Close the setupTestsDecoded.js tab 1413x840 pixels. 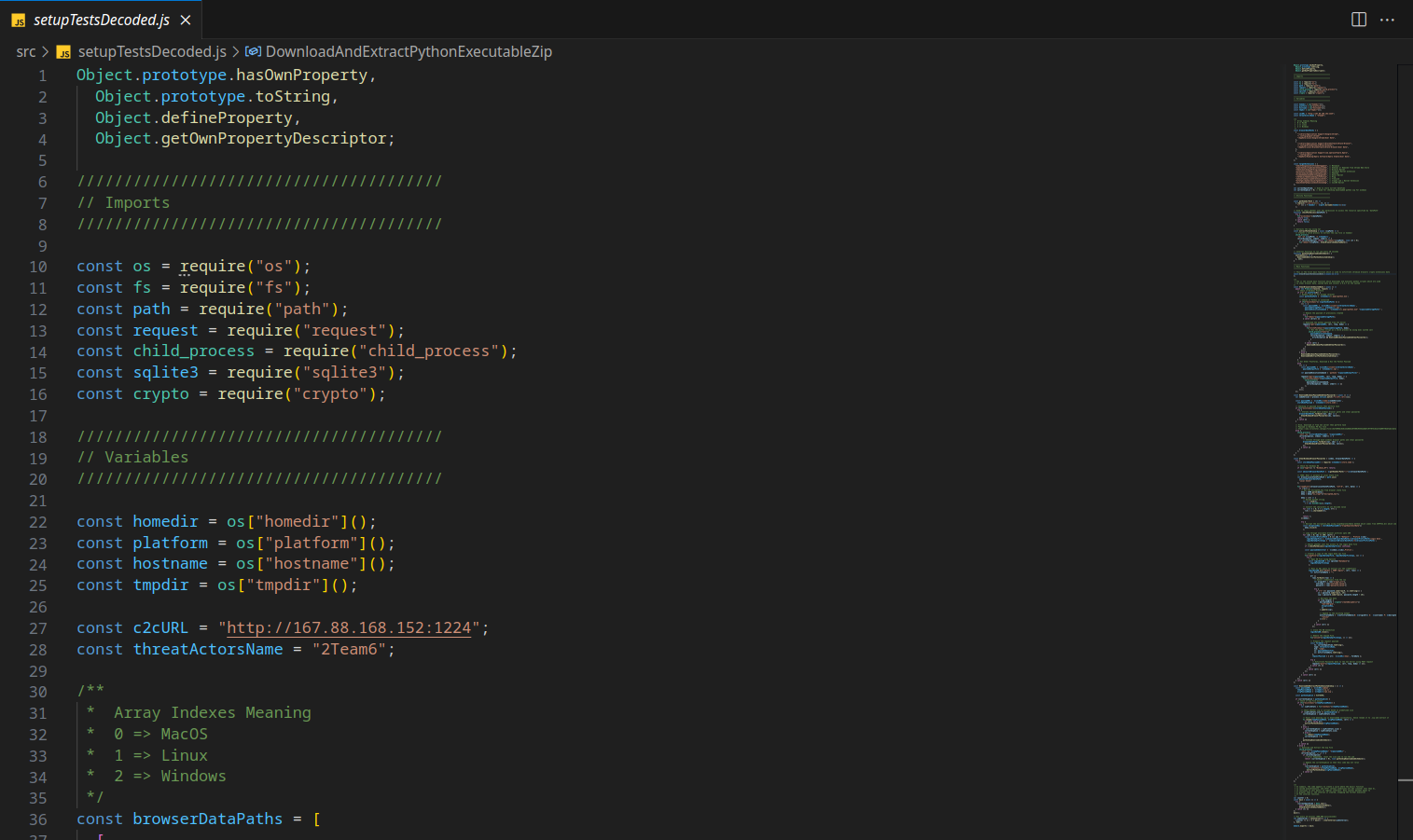pyautogui.click(x=186, y=20)
